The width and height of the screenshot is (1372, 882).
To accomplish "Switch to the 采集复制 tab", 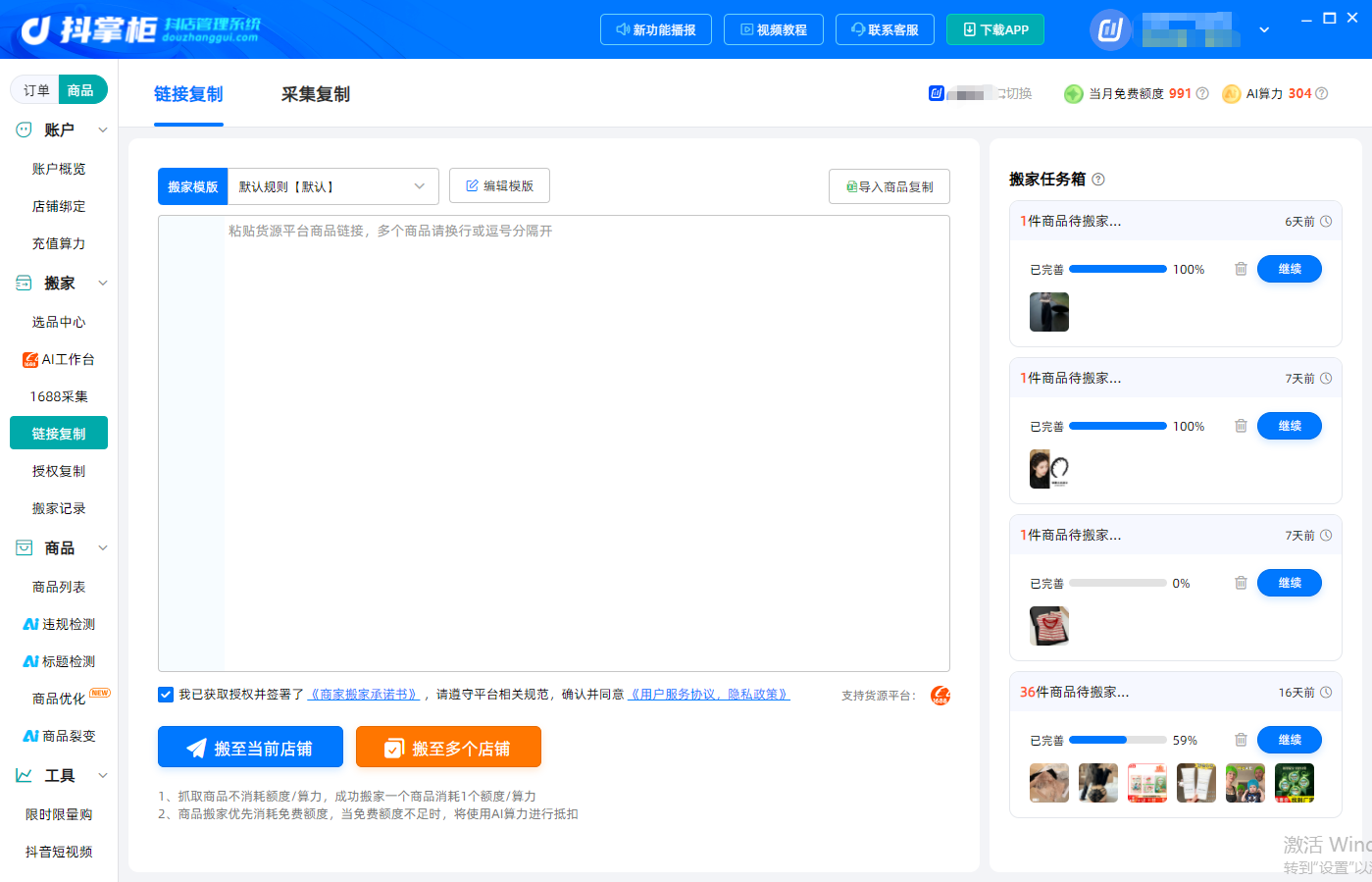I will pyautogui.click(x=316, y=94).
